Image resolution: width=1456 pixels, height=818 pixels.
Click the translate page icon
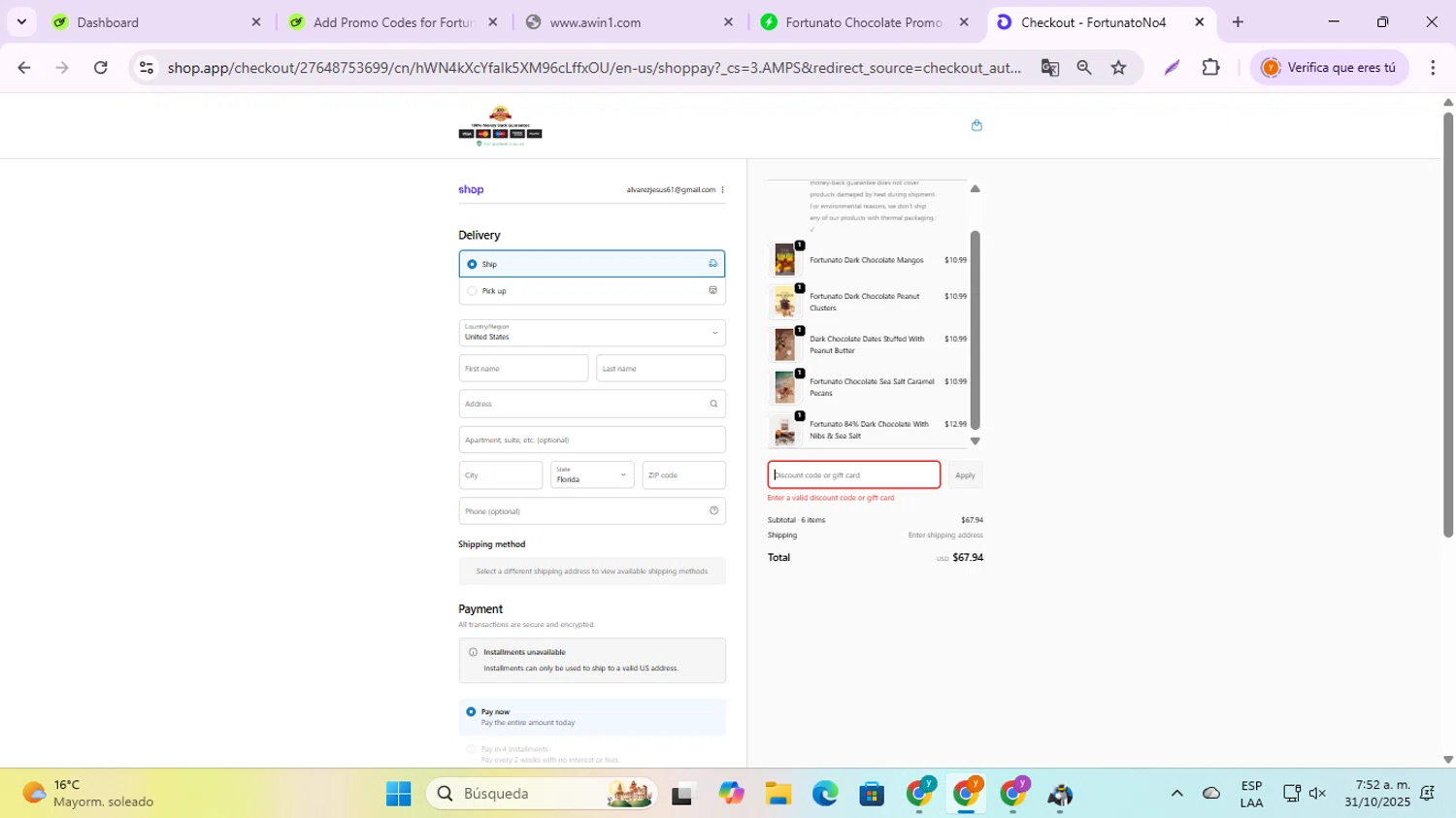pyautogui.click(x=1049, y=67)
